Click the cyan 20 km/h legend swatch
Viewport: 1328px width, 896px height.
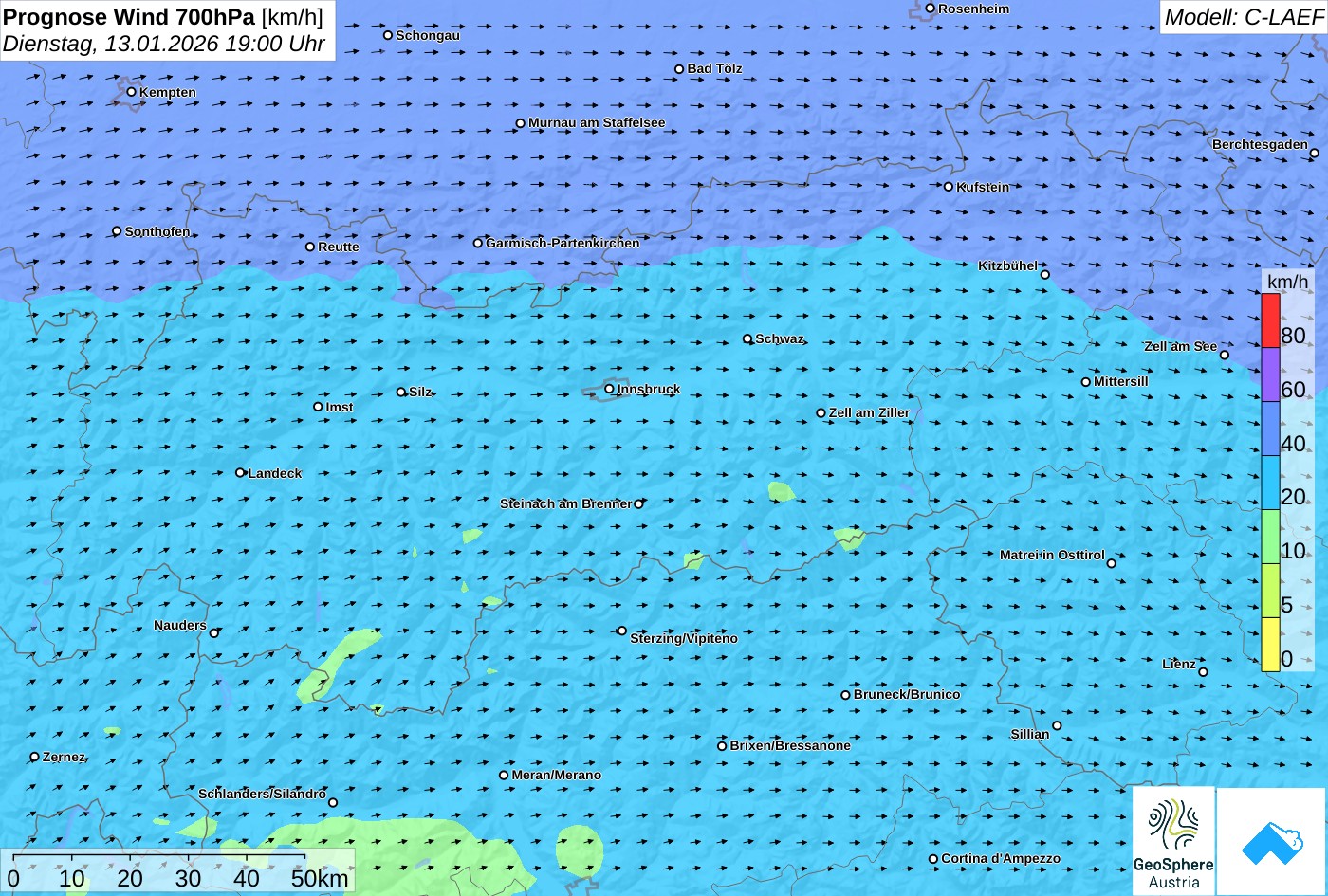1270,484
